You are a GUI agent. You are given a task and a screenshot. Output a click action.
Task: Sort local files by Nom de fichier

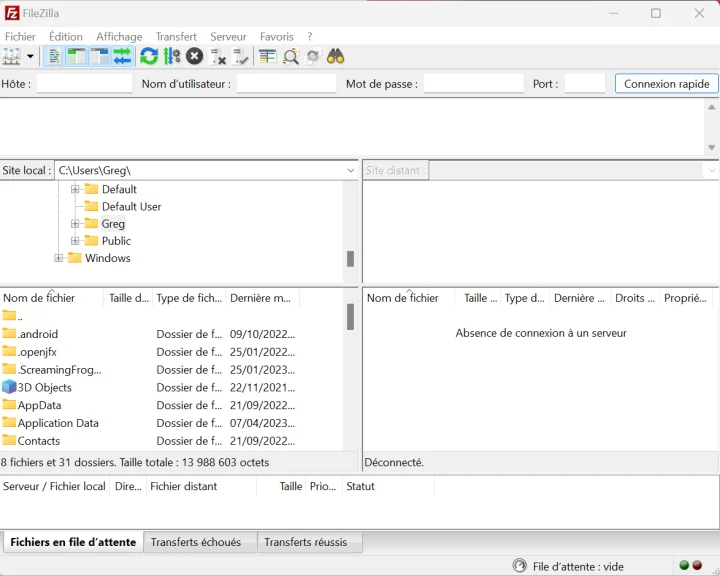click(52, 298)
